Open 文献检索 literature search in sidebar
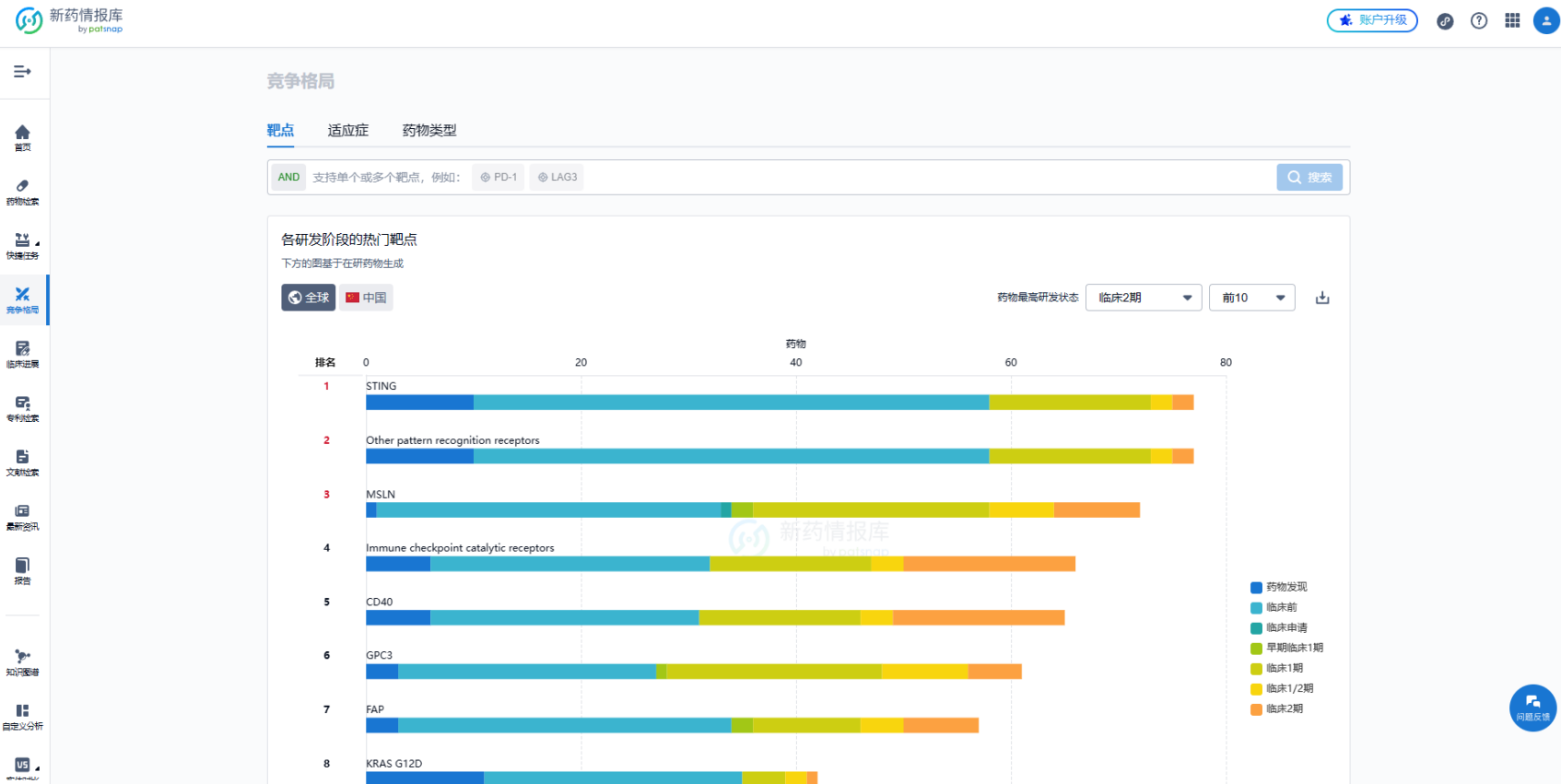 (x=23, y=462)
